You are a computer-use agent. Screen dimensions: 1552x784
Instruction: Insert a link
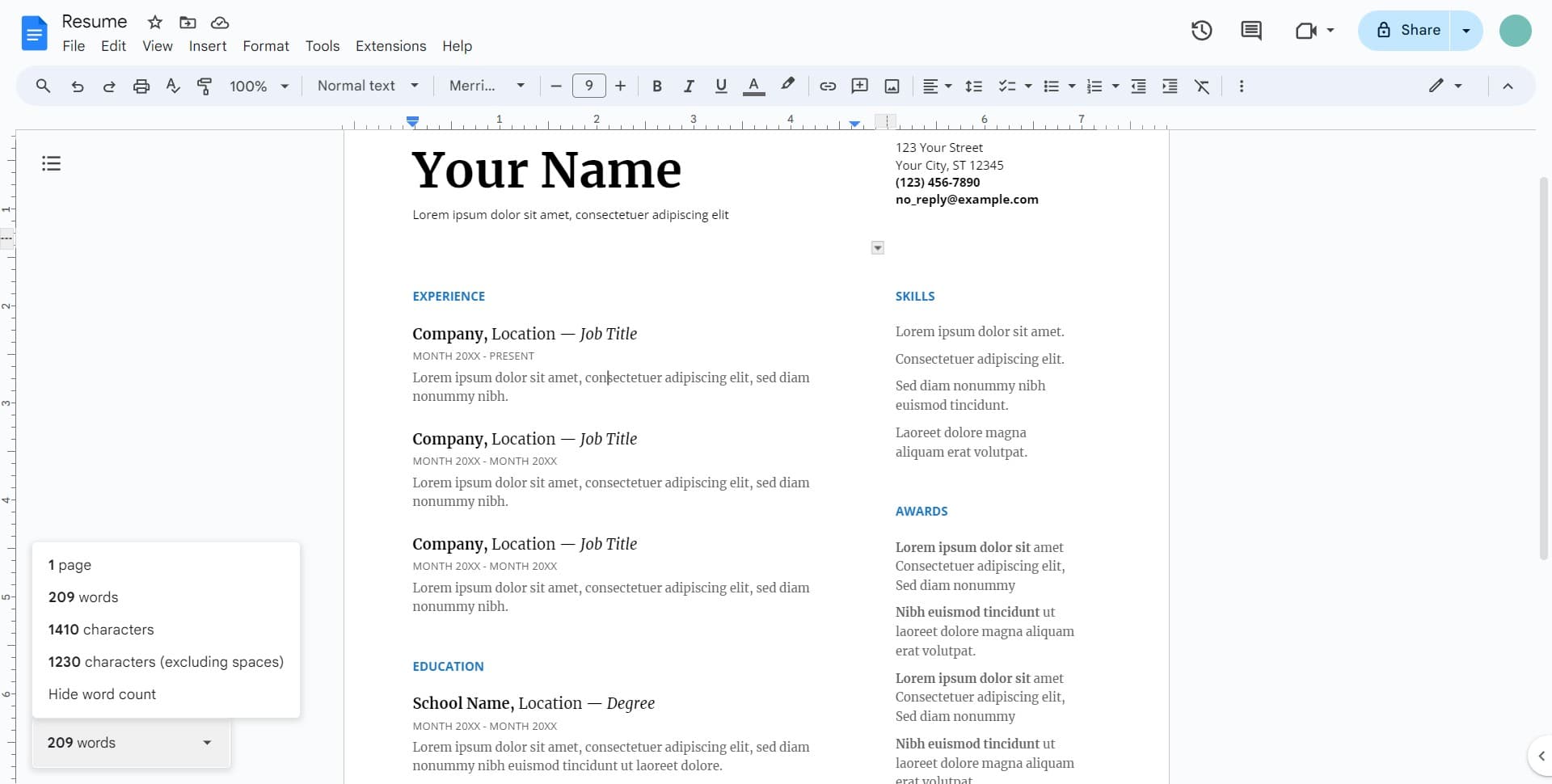[x=827, y=86]
